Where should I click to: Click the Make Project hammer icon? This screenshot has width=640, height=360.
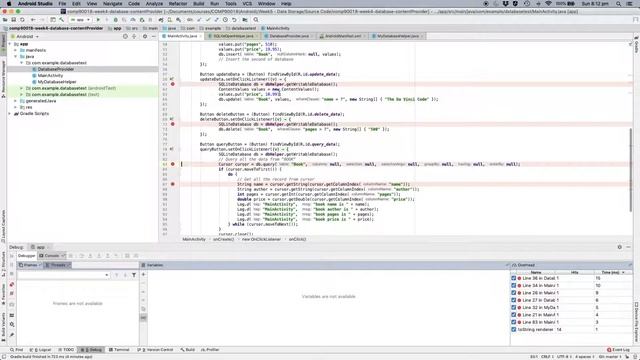(x=62, y=20)
